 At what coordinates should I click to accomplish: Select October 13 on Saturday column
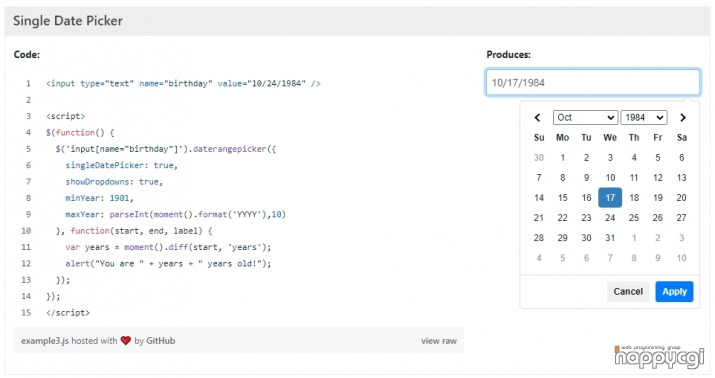point(681,177)
